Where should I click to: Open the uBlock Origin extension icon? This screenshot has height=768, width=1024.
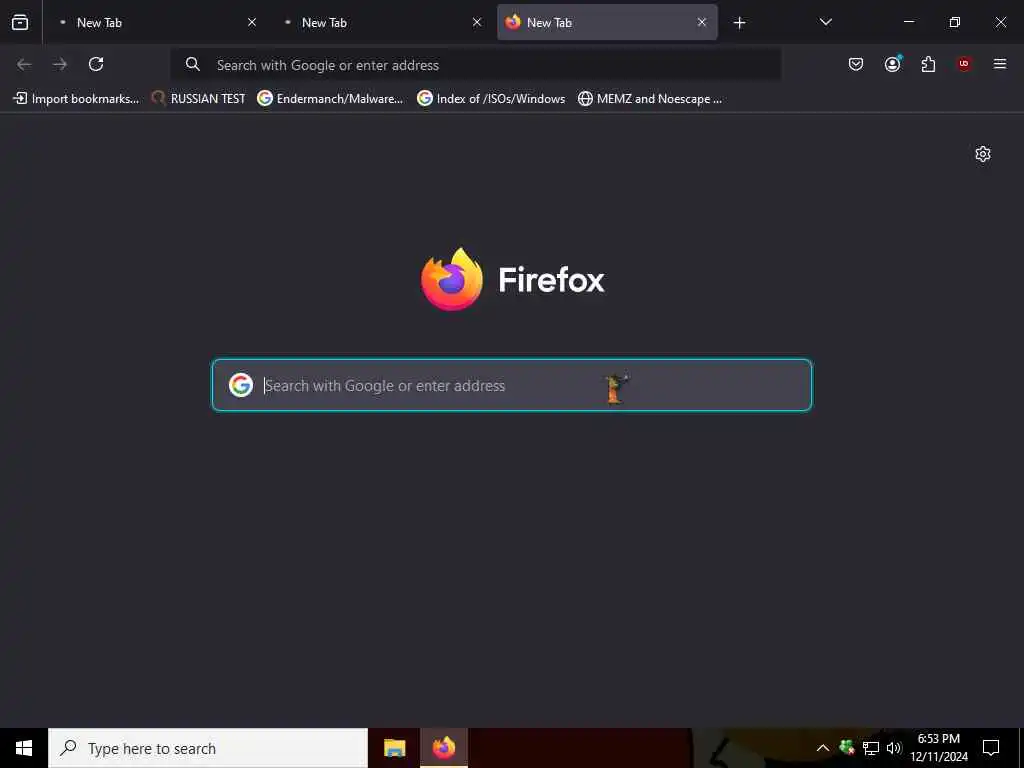(964, 64)
